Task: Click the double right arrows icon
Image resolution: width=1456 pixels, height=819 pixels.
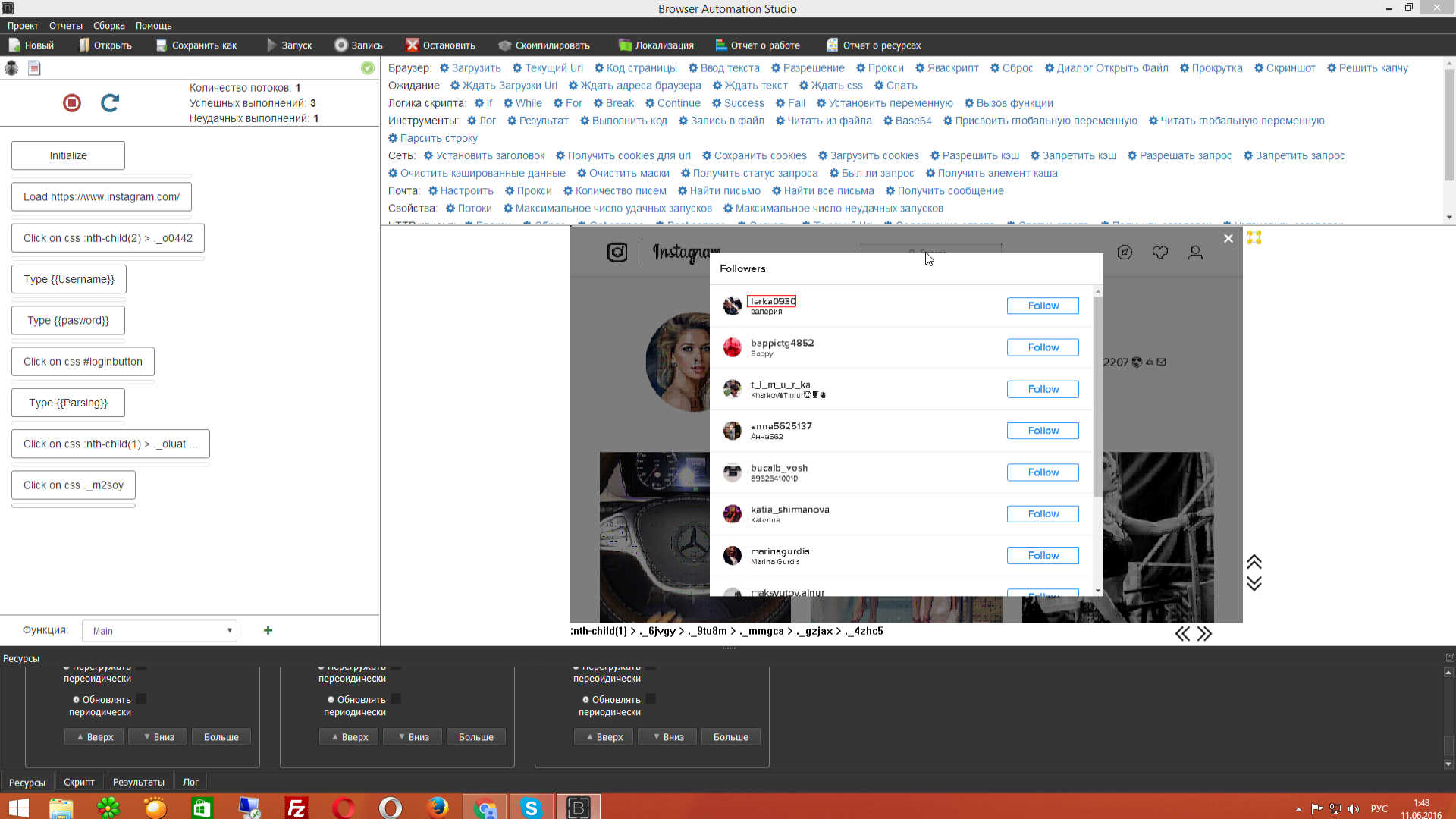Action: tap(1205, 634)
